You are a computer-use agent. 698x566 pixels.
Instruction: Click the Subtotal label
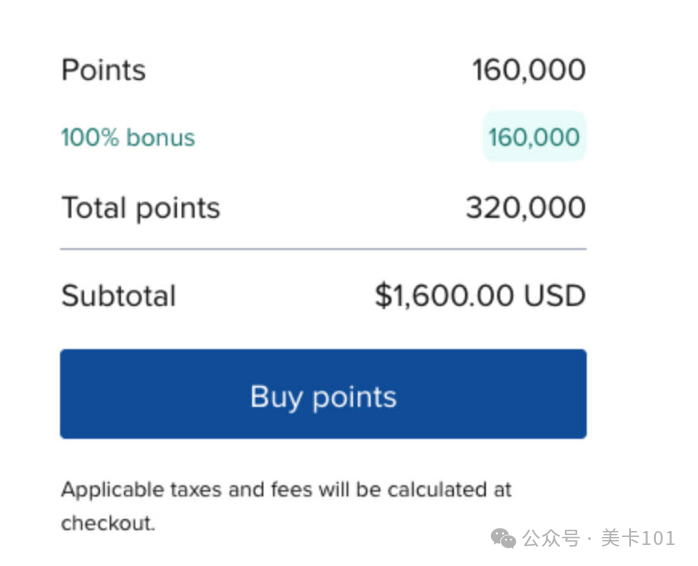point(118,296)
